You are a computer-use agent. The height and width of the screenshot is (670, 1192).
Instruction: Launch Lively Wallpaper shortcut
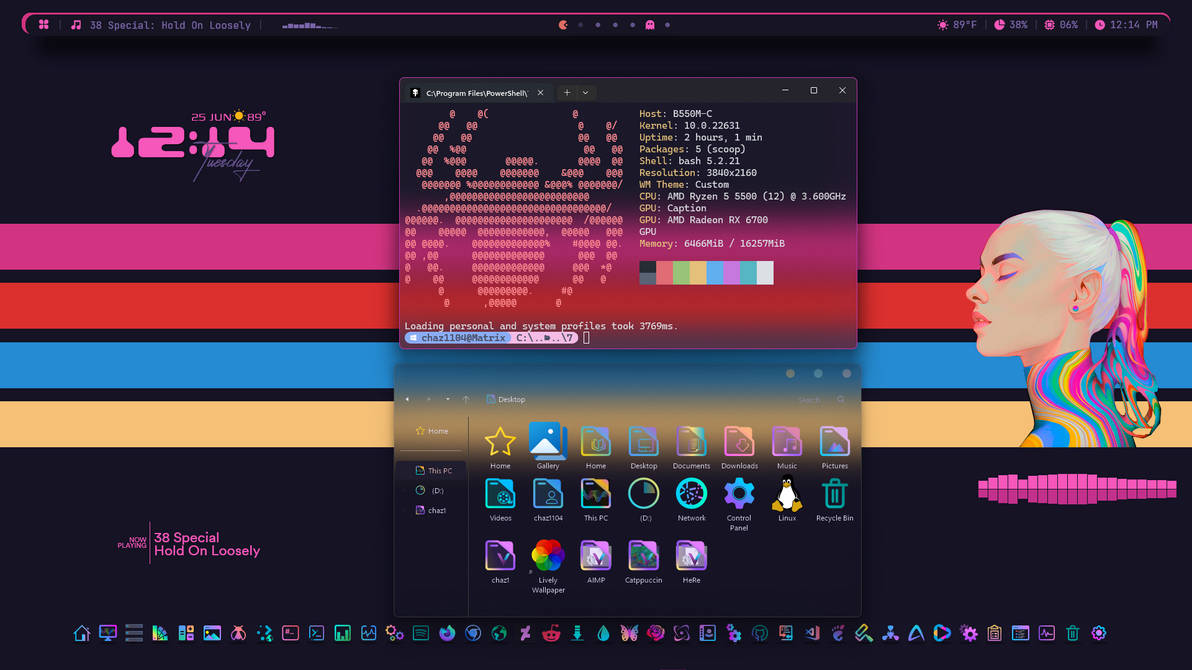(x=548, y=556)
